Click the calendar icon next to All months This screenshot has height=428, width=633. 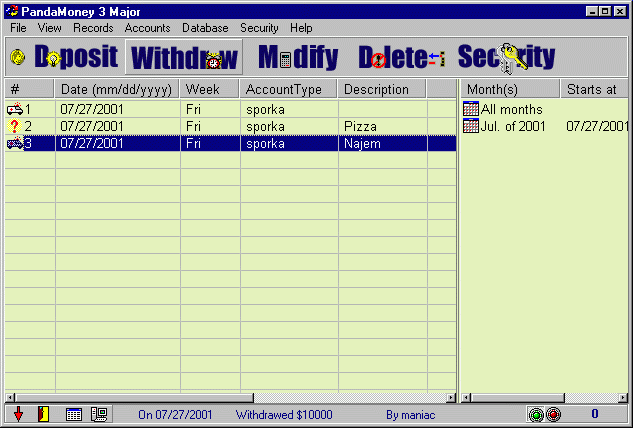point(471,109)
